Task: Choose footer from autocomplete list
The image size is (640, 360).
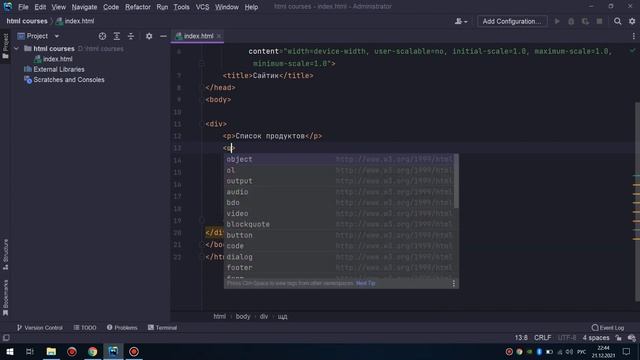Action: click(x=339, y=267)
